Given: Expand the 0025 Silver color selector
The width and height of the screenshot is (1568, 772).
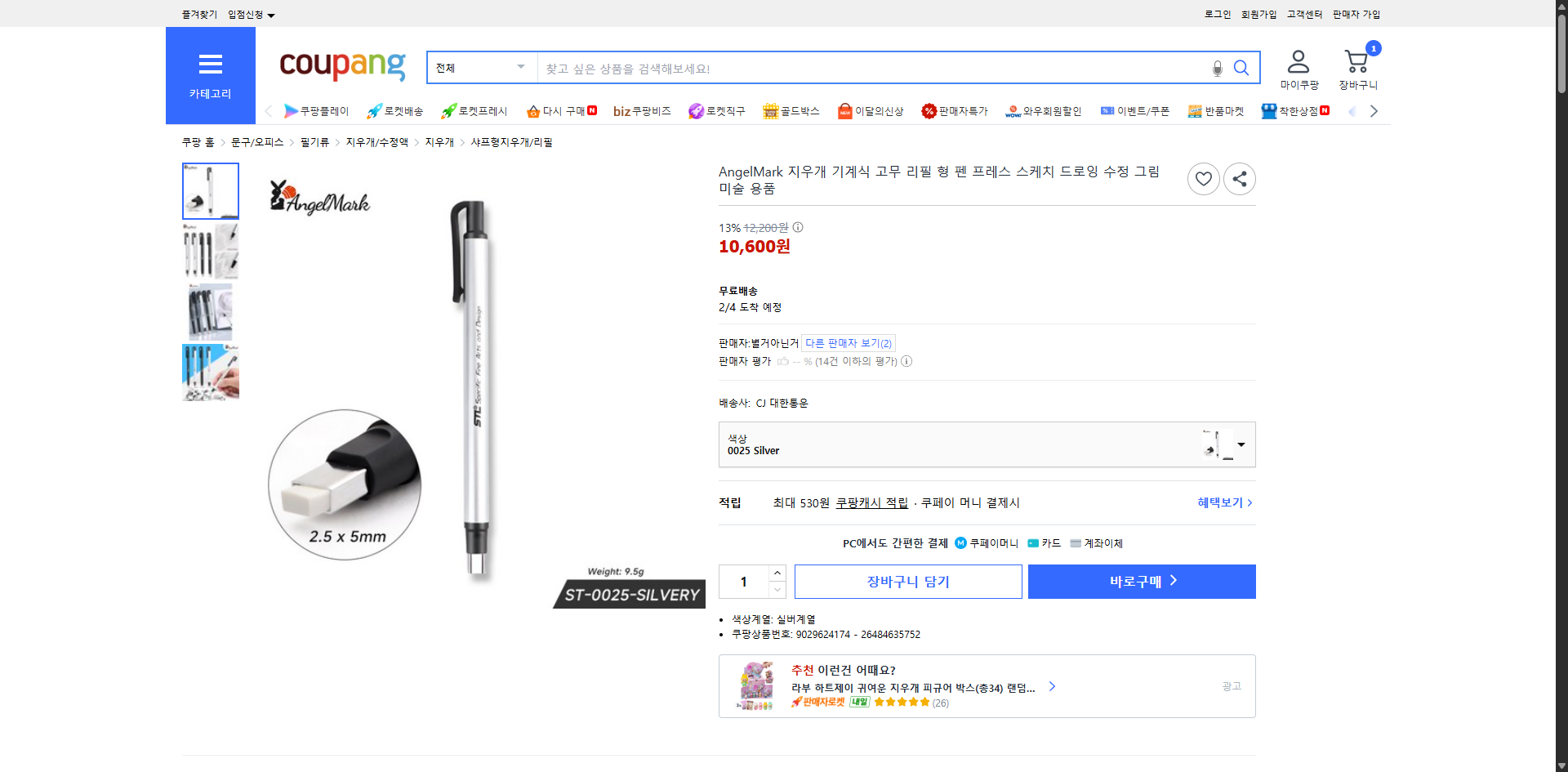Looking at the screenshot, I should click(1241, 444).
